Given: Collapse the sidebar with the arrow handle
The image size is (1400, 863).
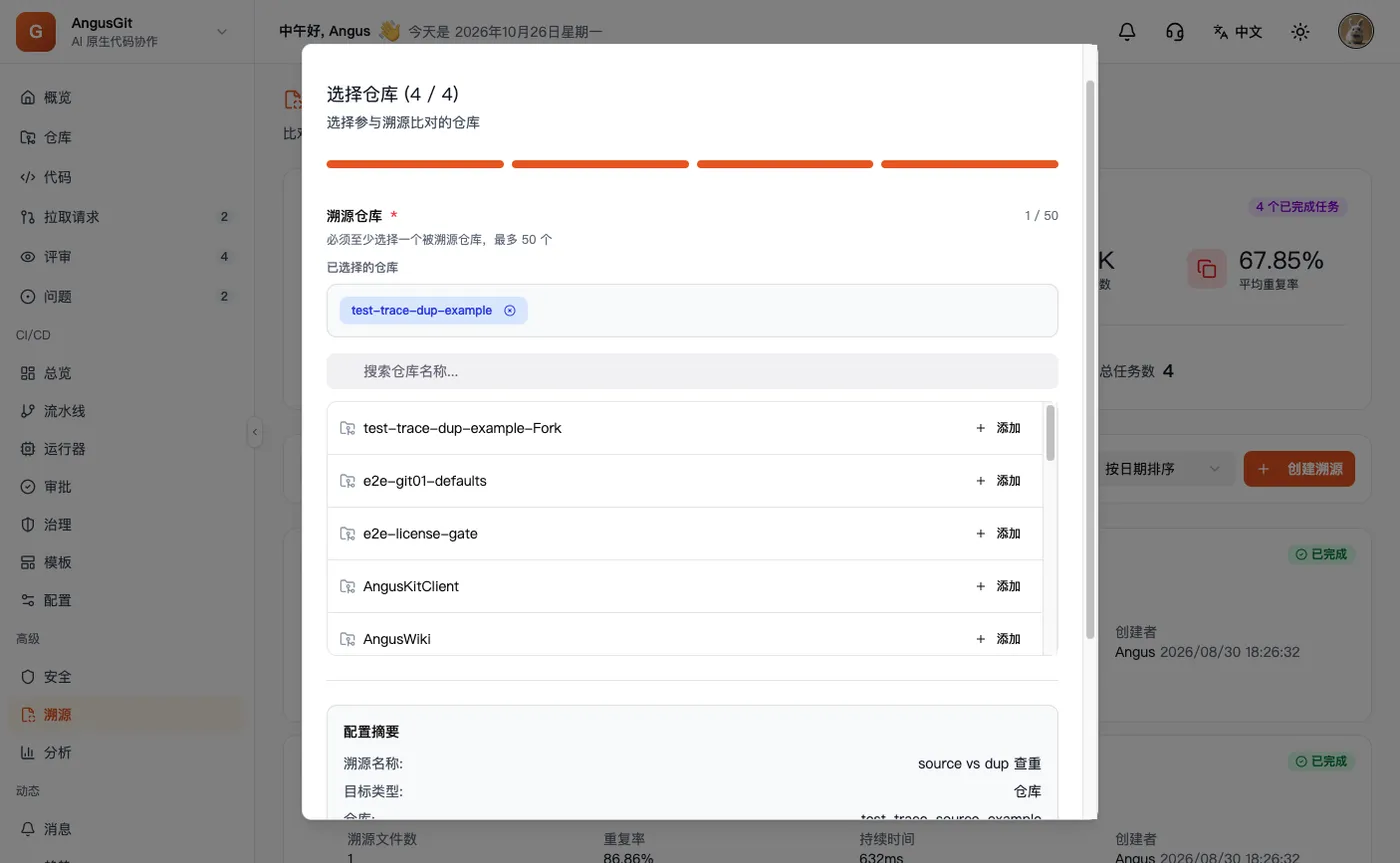Looking at the screenshot, I should coord(255,432).
